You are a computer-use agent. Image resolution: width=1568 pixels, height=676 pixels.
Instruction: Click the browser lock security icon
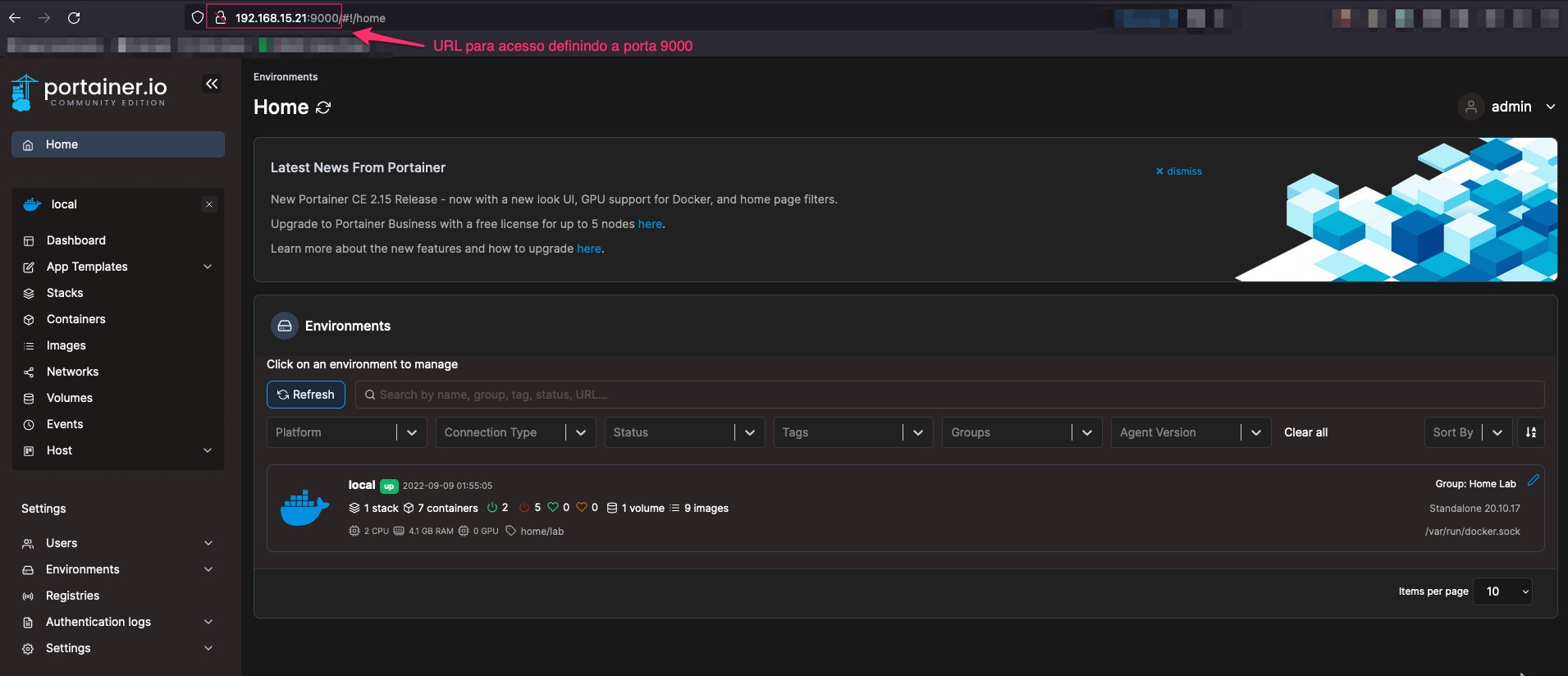(x=220, y=17)
